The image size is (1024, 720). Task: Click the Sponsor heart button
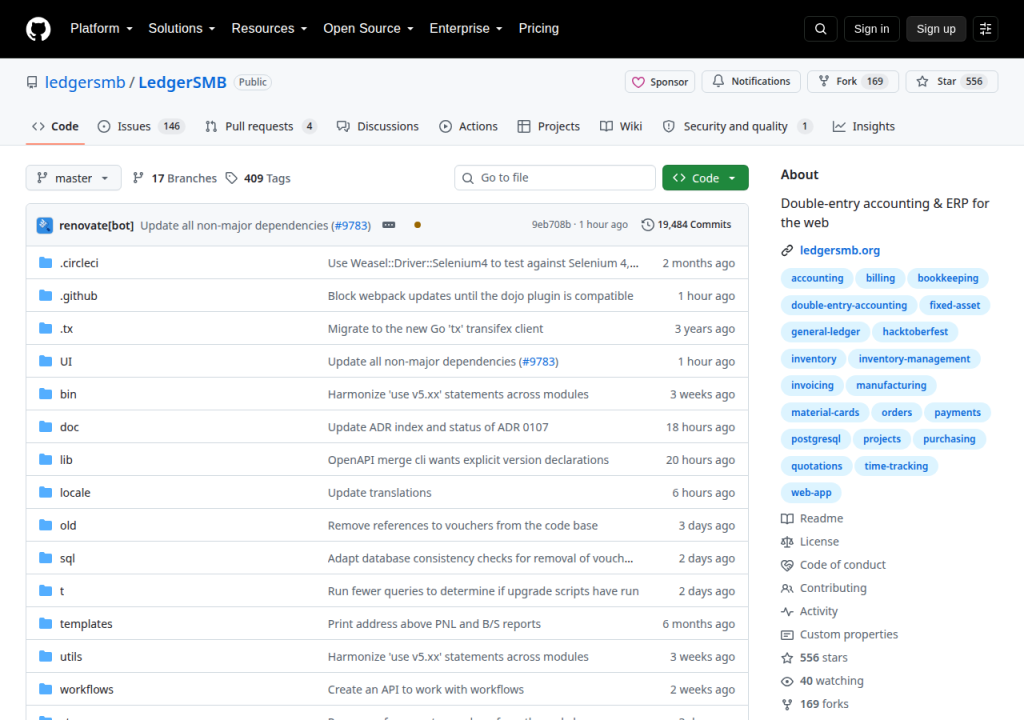point(660,82)
